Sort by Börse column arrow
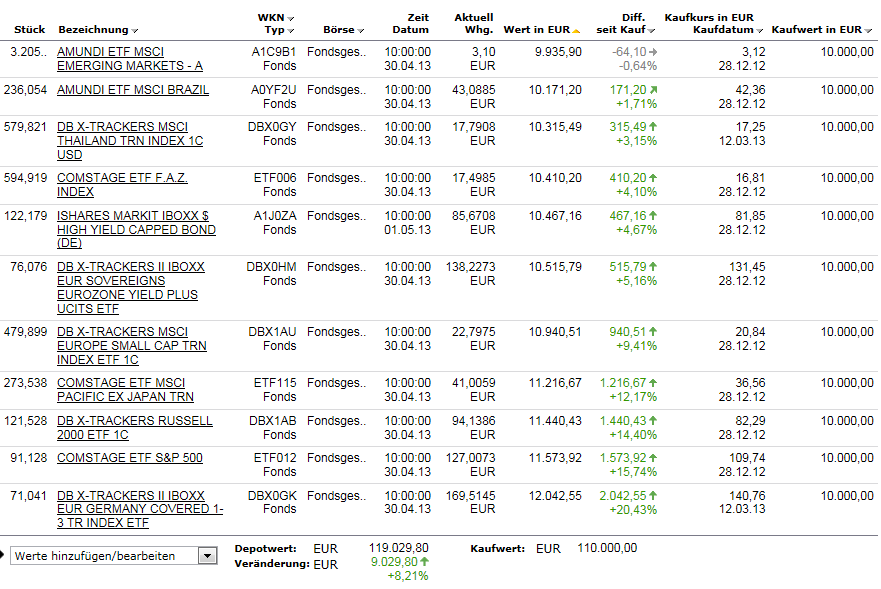 (361, 30)
